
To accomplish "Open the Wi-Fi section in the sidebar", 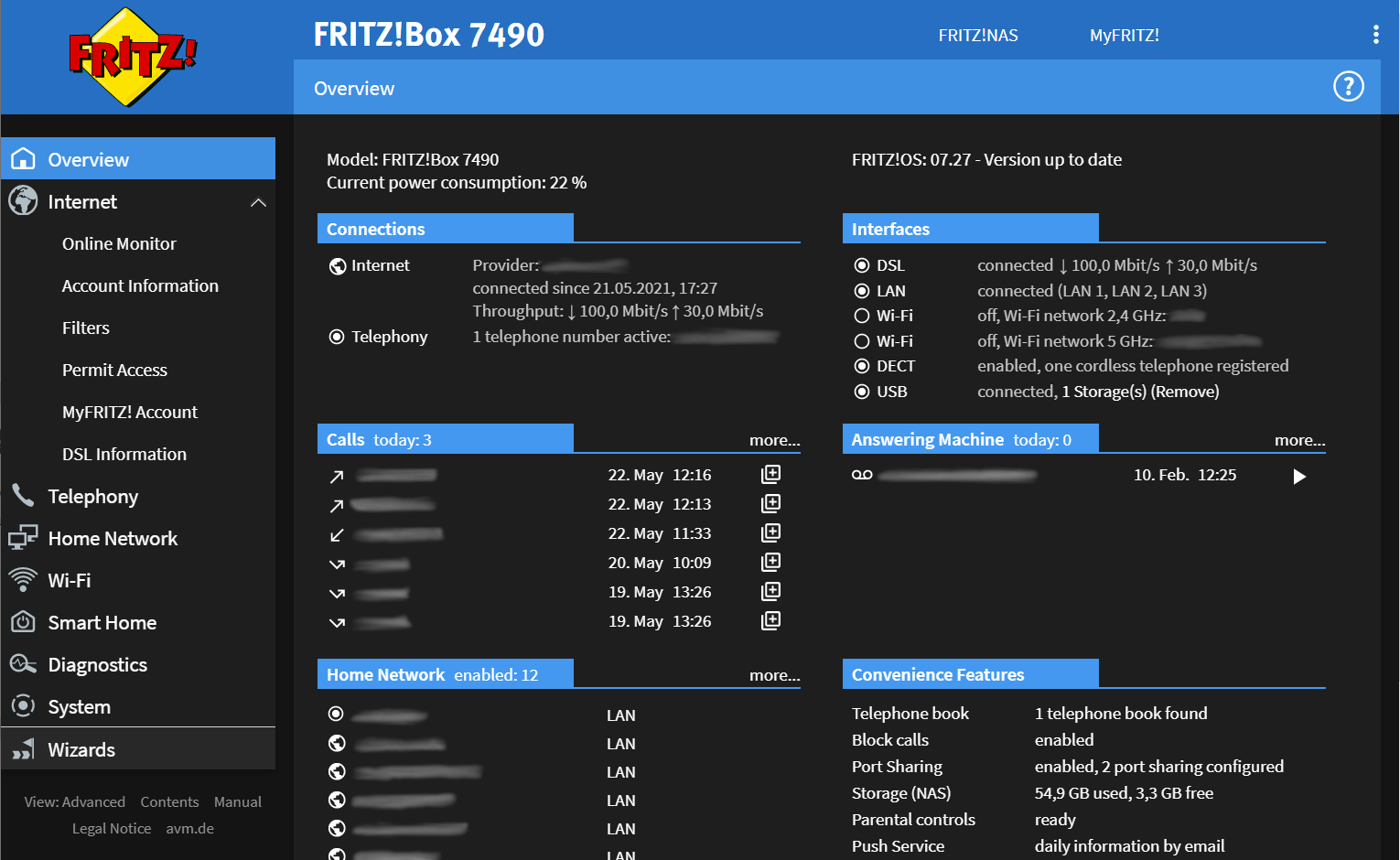I will pos(69,580).
